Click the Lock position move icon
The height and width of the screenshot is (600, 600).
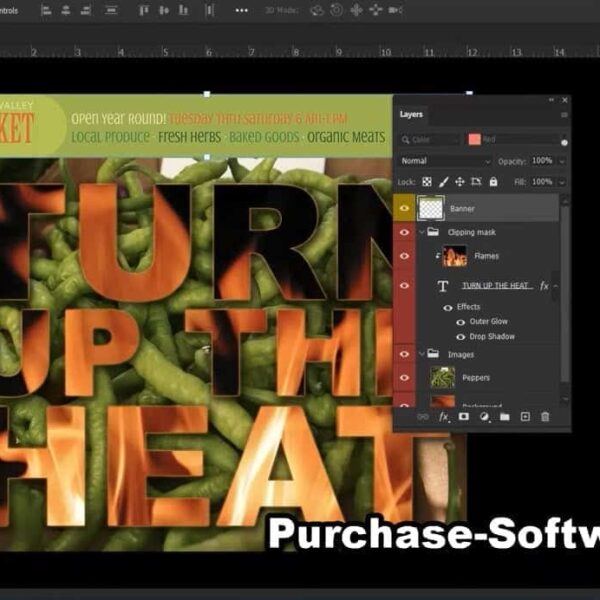tap(460, 182)
